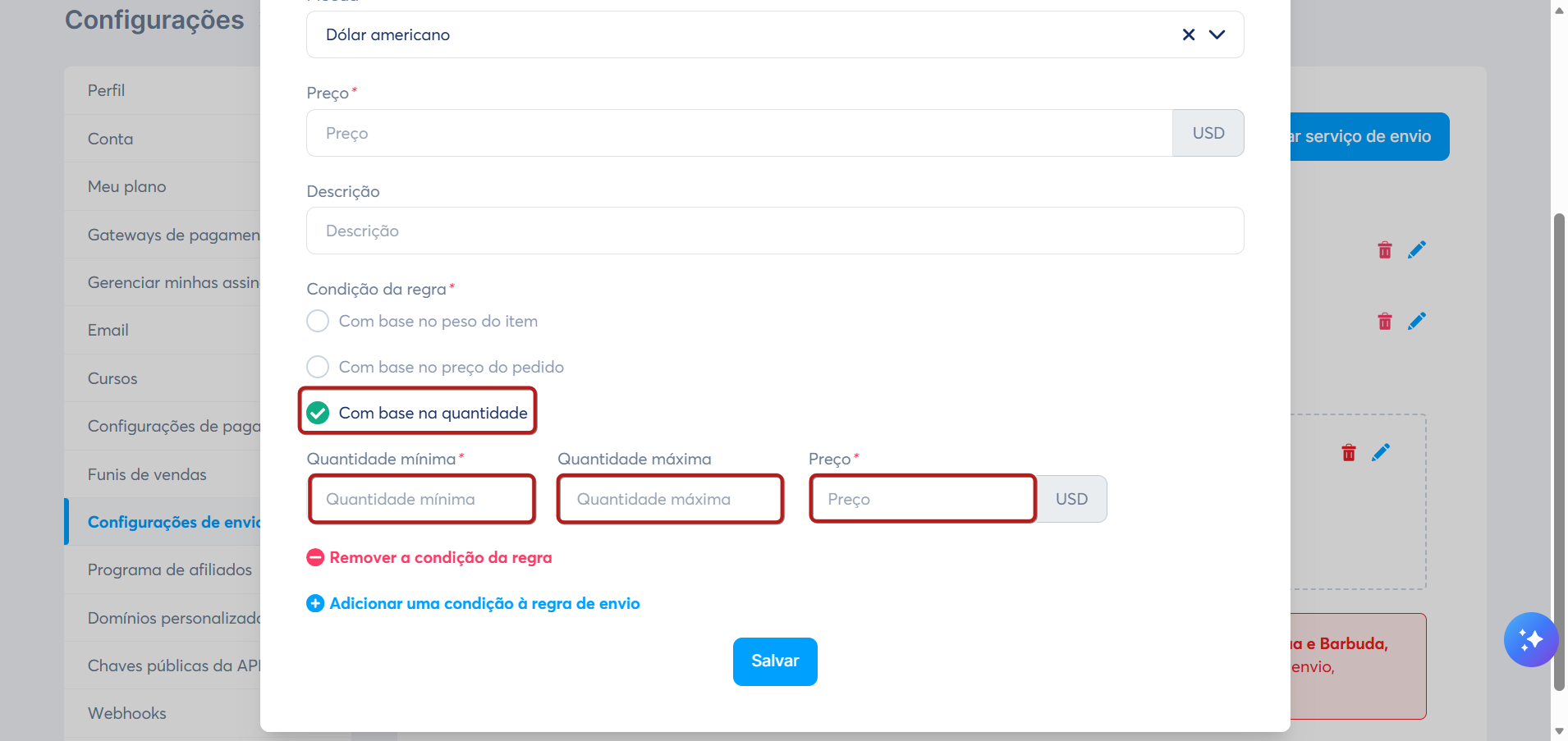This screenshot has width=1568, height=741.
Task: Go to Programa de afiliados settings
Action: tap(170, 569)
